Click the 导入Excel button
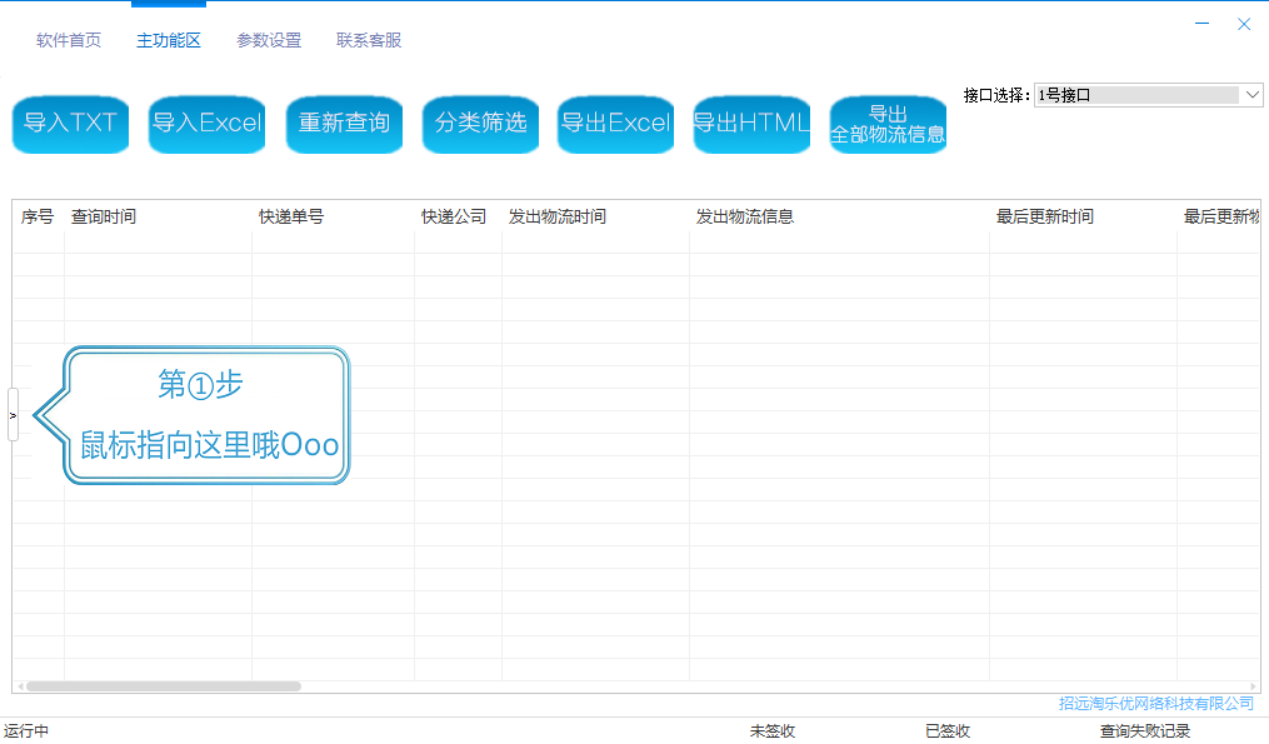Image resolution: width=1269 pixels, height=744 pixels. (x=207, y=124)
